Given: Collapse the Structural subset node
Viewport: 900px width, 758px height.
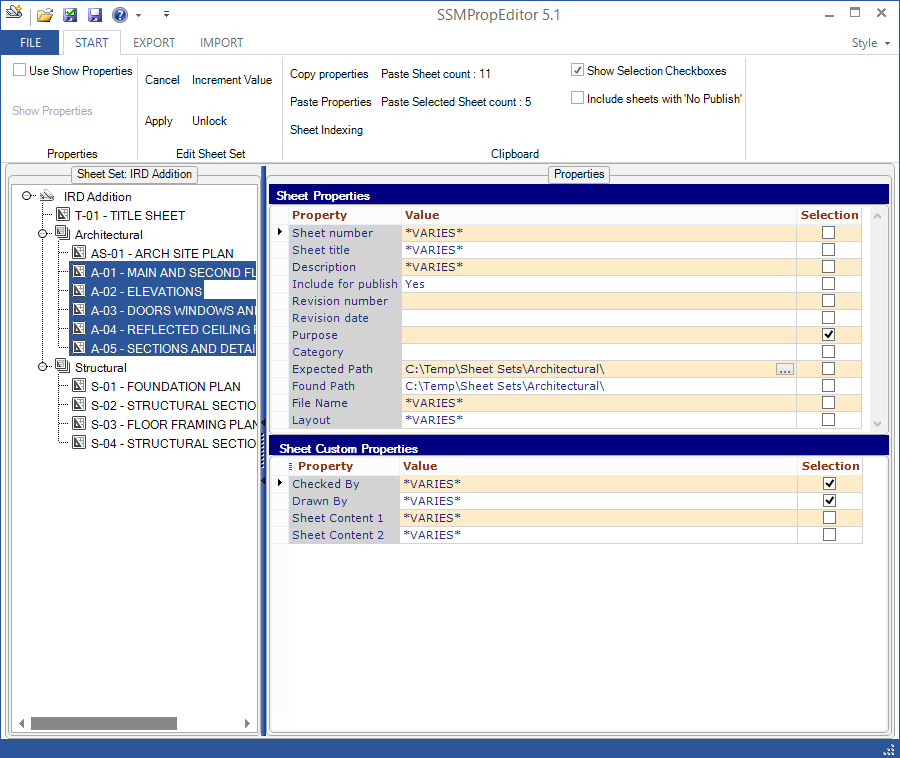Looking at the screenshot, I should 43,367.
